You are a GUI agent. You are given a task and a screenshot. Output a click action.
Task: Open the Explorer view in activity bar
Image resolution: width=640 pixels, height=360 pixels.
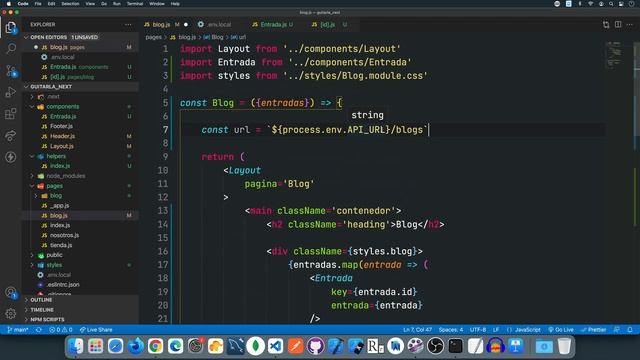point(11,28)
